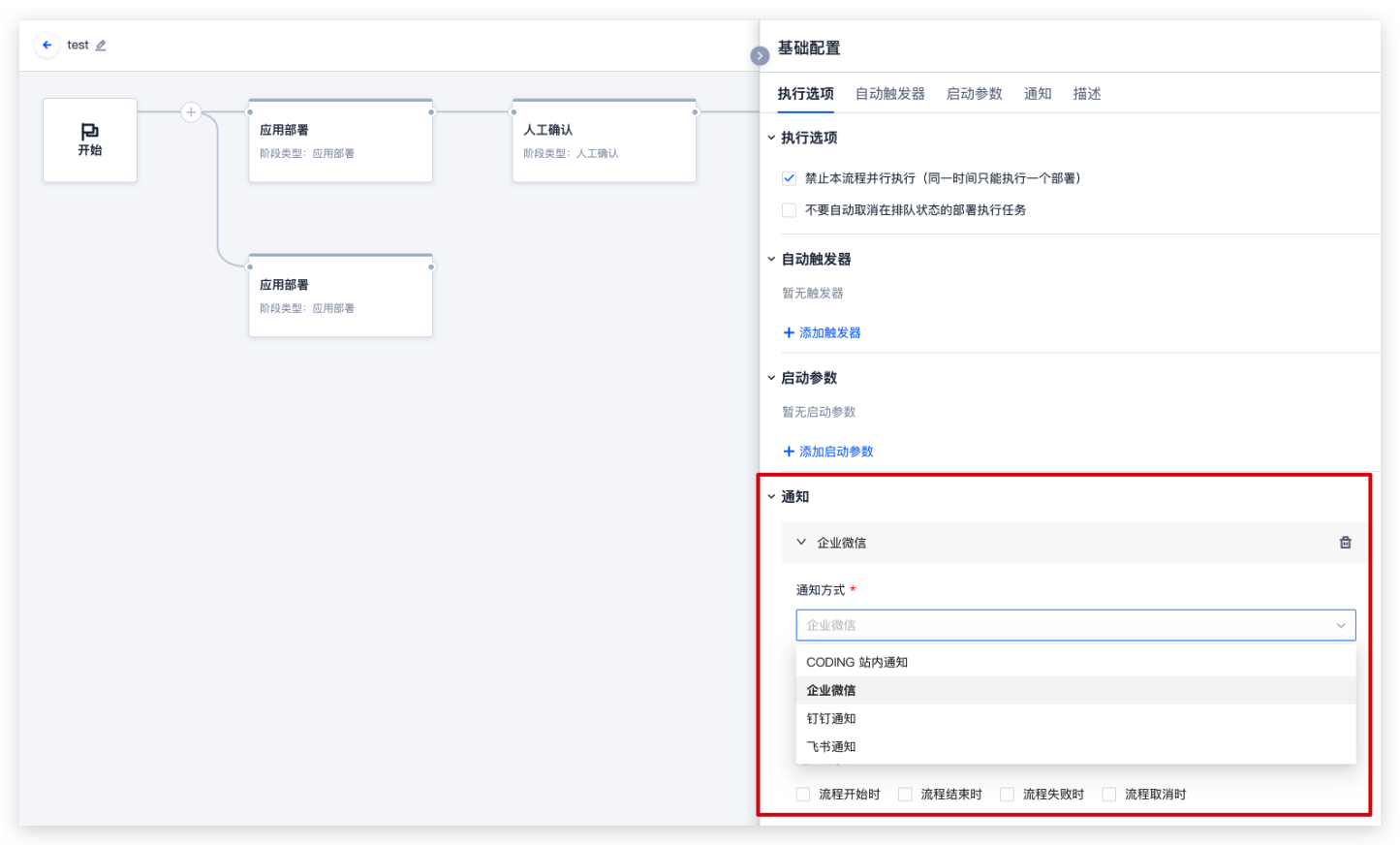Click the plus icon to add stage

191,112
